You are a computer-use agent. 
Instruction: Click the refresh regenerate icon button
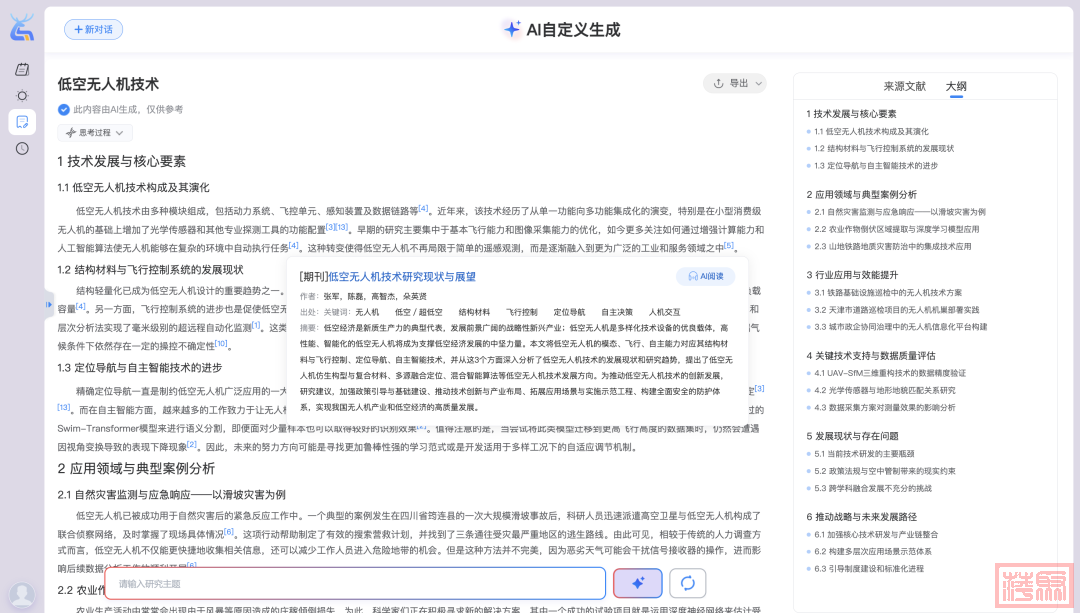[x=688, y=582]
